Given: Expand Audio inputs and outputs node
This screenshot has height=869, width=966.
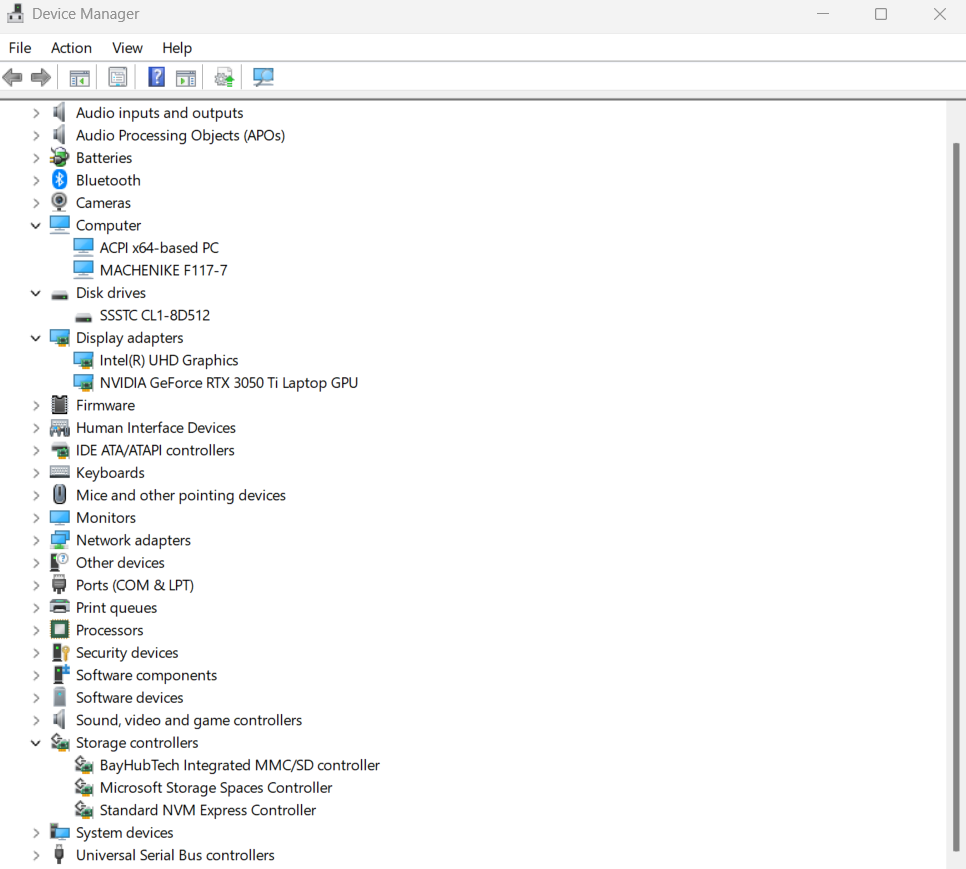Looking at the screenshot, I should pos(36,113).
